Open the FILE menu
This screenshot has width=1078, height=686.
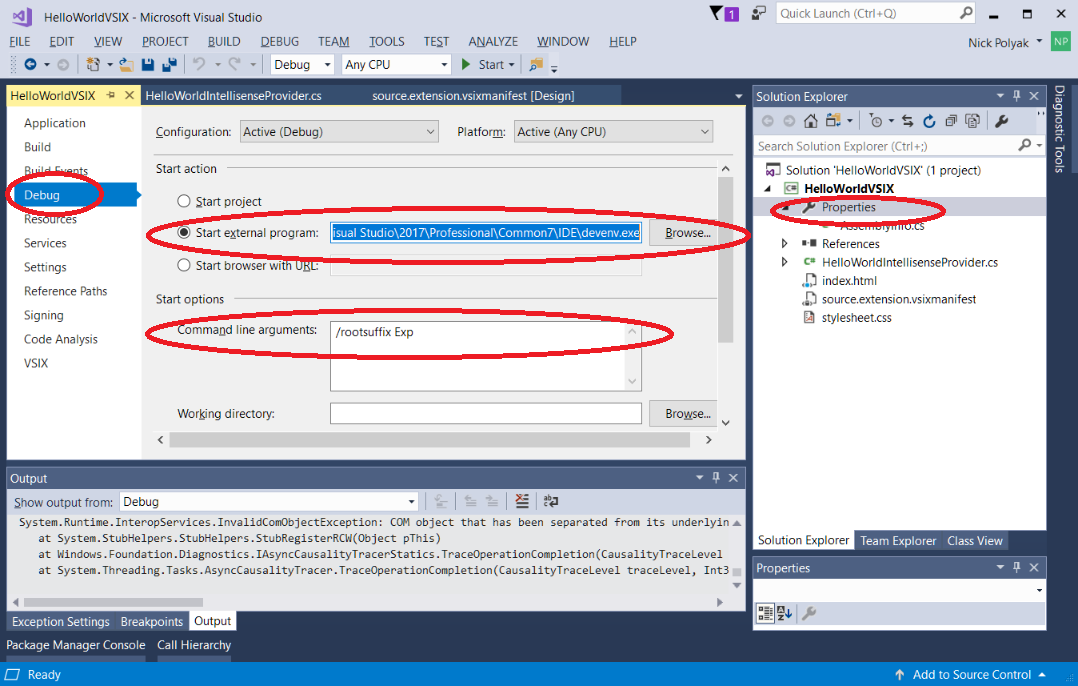click(20, 41)
